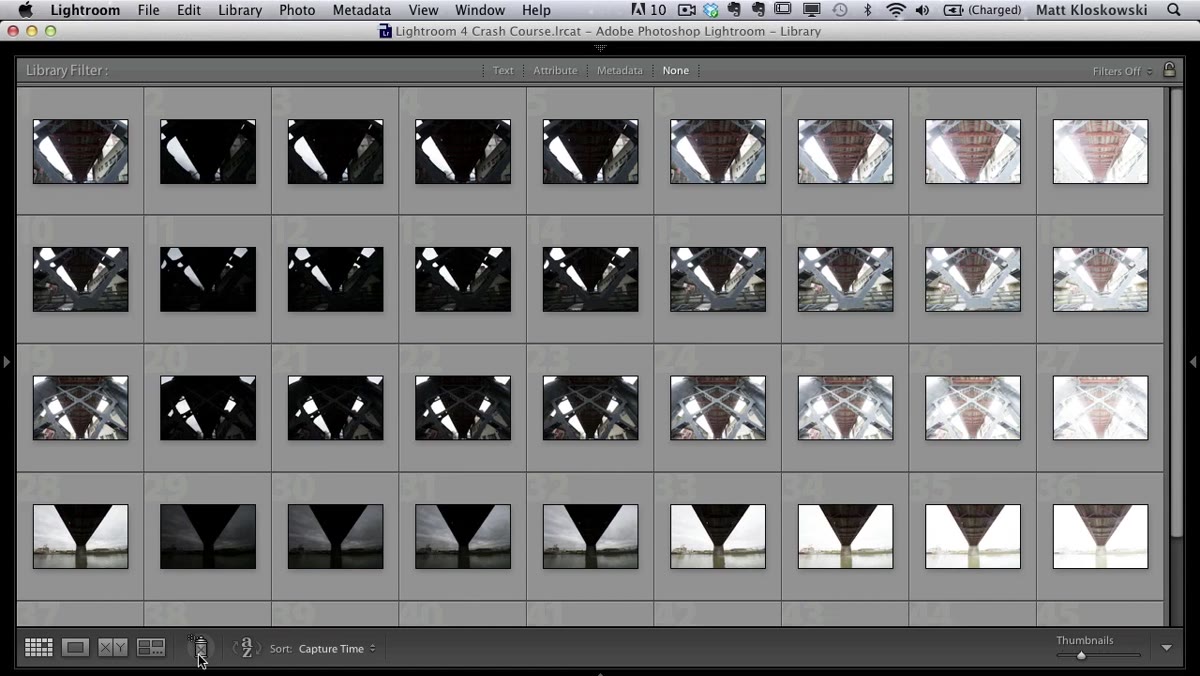Expand the top Module Picker panel
Screen dimensions: 1200x676
(x=600, y=47)
